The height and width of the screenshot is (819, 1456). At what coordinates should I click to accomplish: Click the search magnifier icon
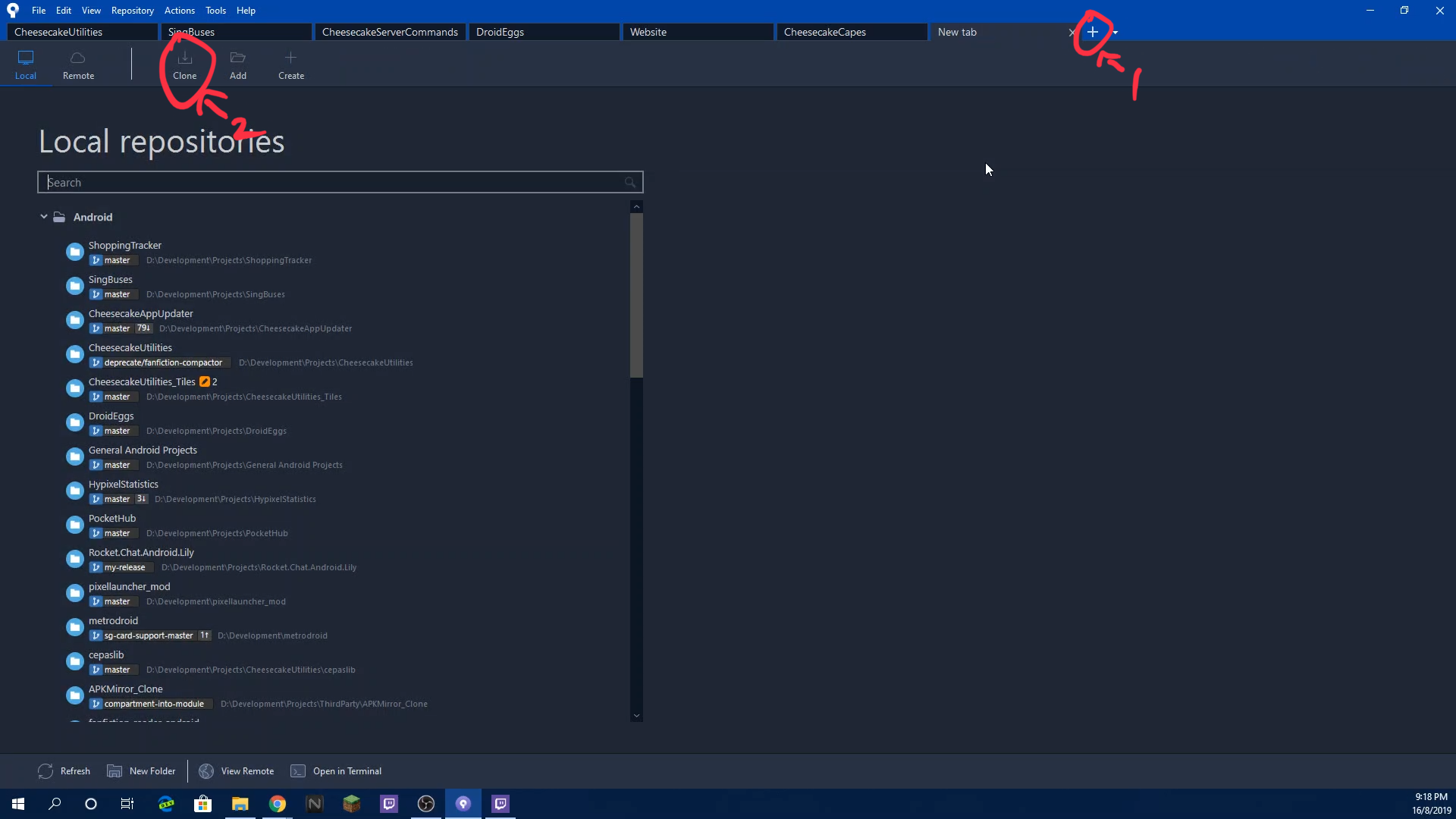click(629, 182)
